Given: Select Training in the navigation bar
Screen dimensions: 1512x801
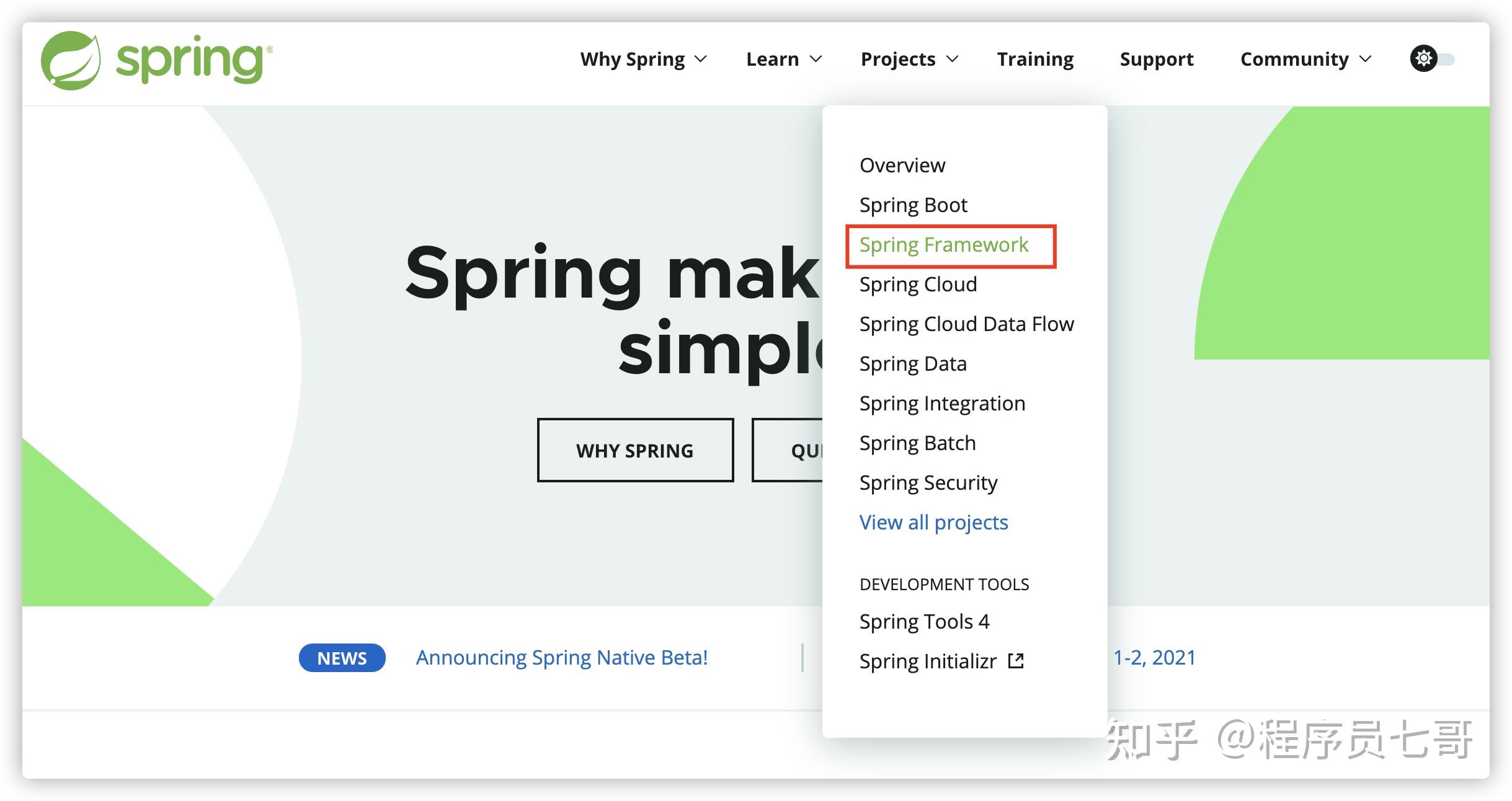Looking at the screenshot, I should tap(1034, 59).
